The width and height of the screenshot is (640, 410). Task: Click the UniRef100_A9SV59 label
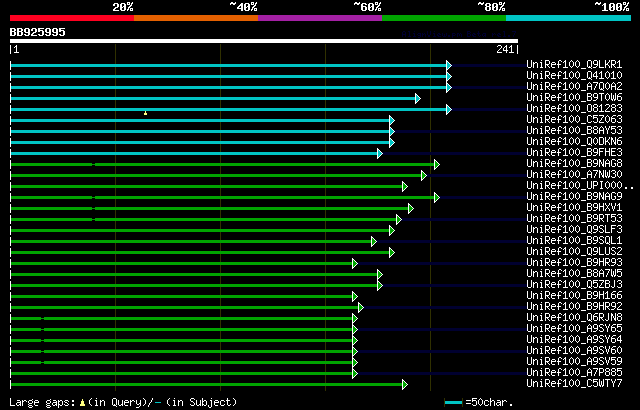click(574, 362)
